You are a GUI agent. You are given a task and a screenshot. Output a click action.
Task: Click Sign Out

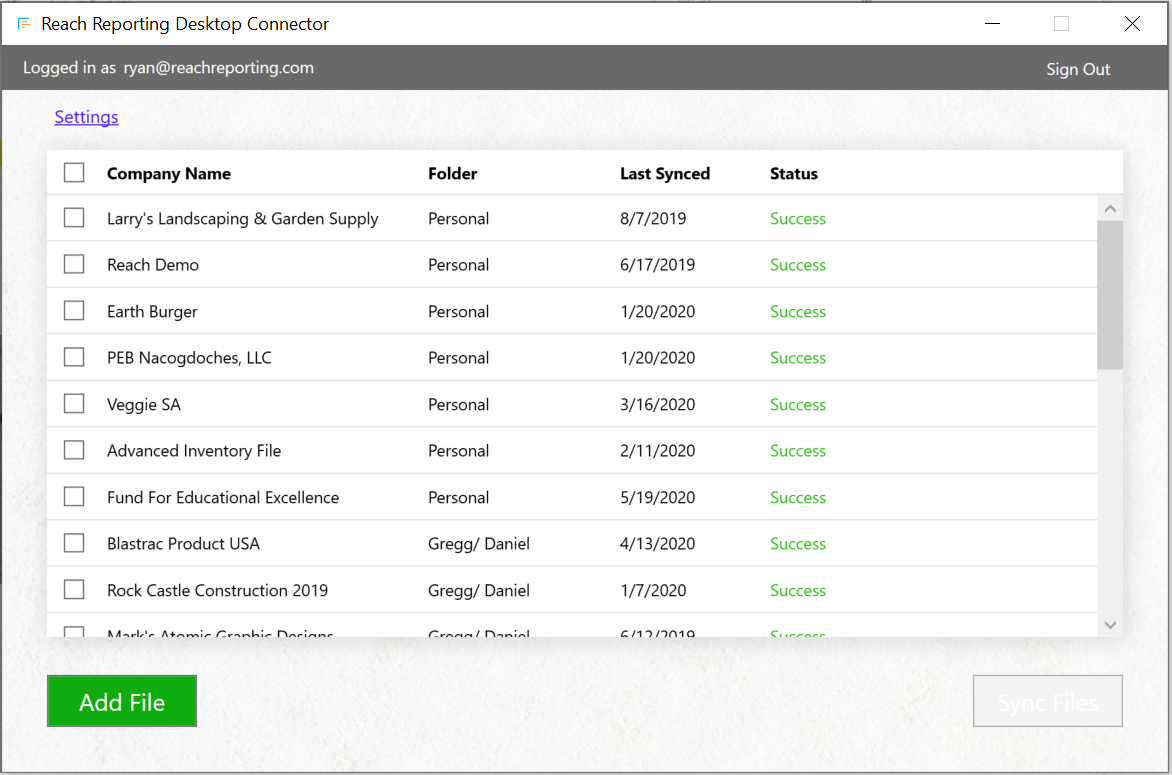click(1078, 70)
